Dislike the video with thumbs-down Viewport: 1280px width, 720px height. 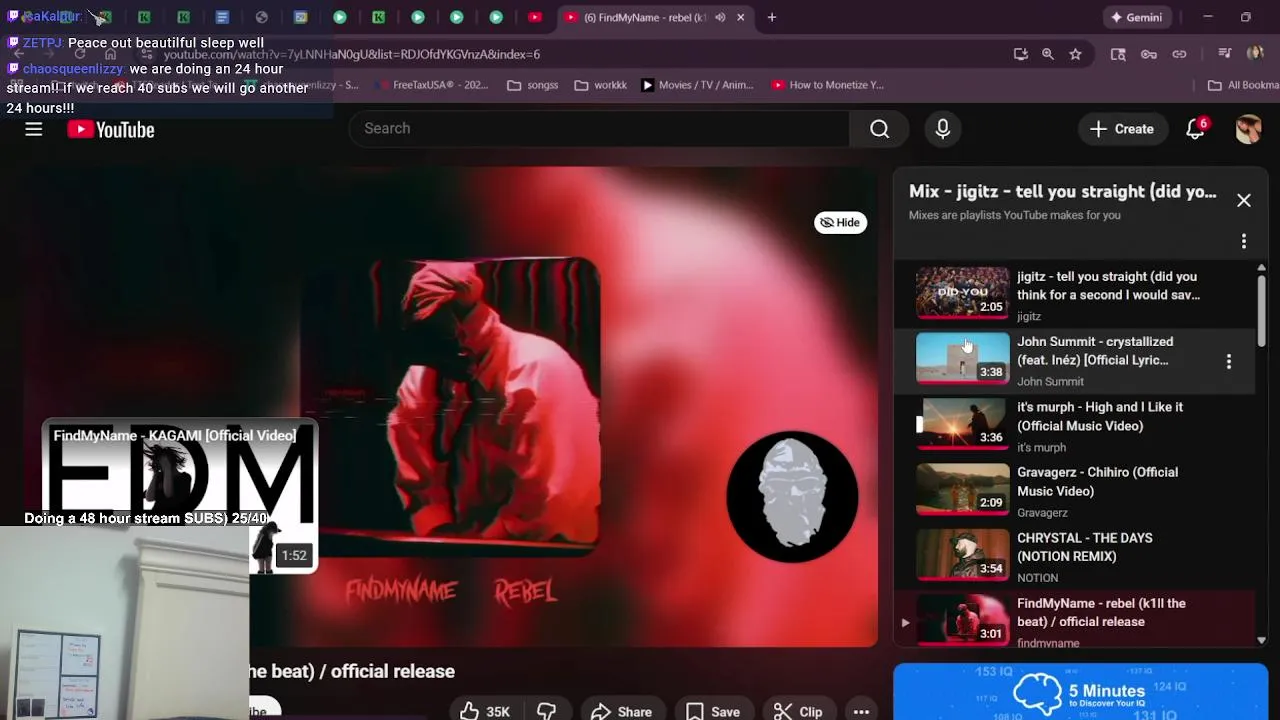point(547,712)
